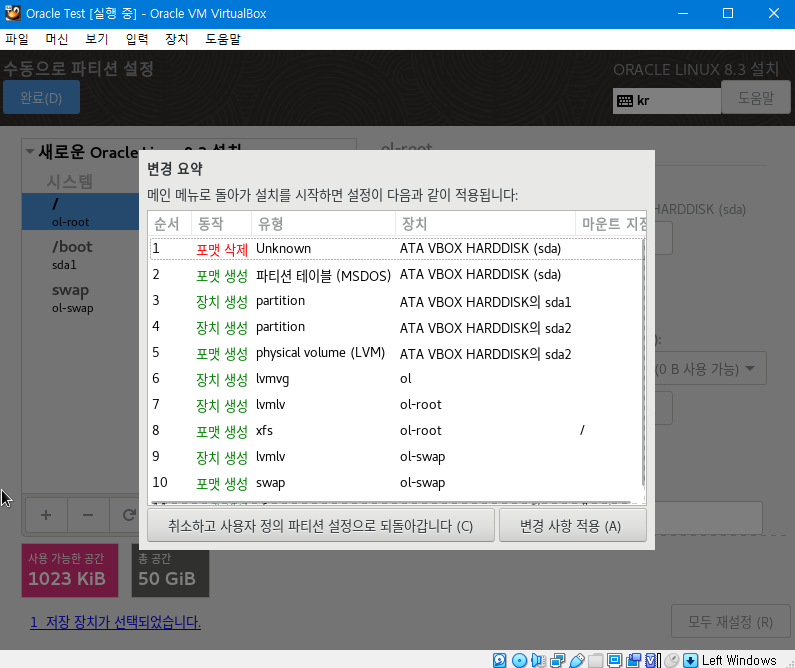Image resolution: width=795 pixels, height=668 pixels.
Task: Click the 장치 column header
Action: tap(486, 224)
